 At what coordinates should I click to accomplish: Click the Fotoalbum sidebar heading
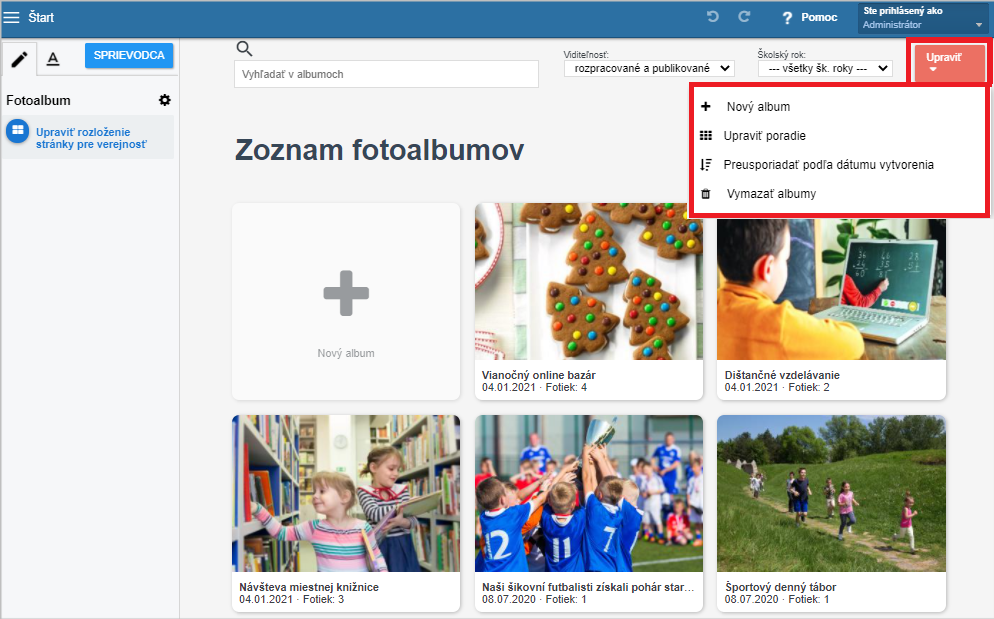click(x=38, y=100)
